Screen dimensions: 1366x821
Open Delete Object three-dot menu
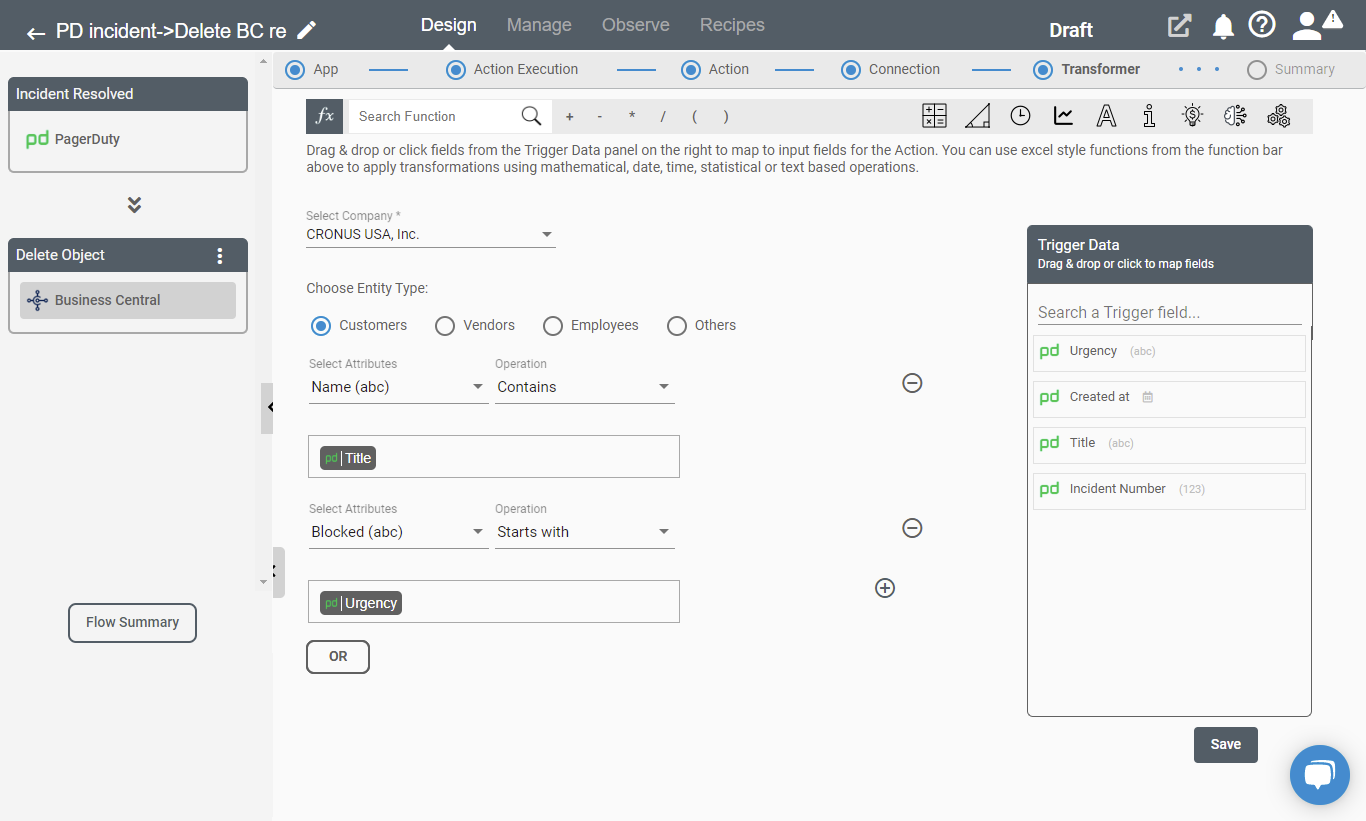point(221,256)
